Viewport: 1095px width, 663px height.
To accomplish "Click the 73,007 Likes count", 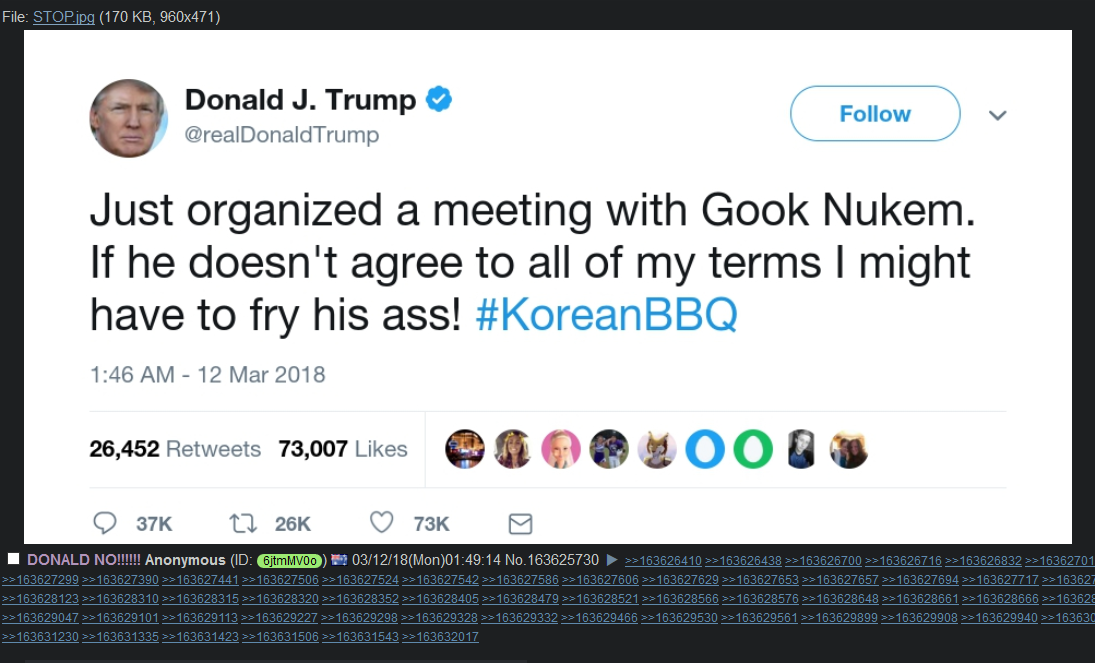I will (x=343, y=449).
